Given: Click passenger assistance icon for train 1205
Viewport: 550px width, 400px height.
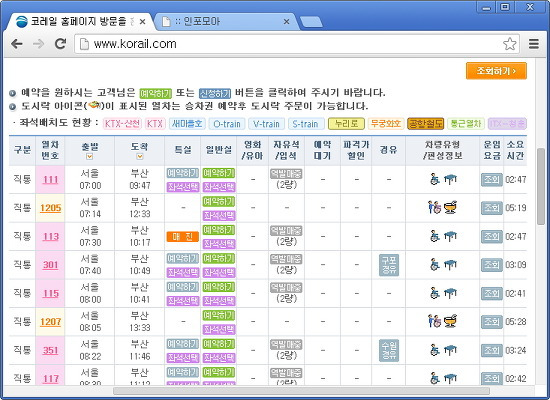Looking at the screenshot, I should pyautogui.click(x=434, y=207).
